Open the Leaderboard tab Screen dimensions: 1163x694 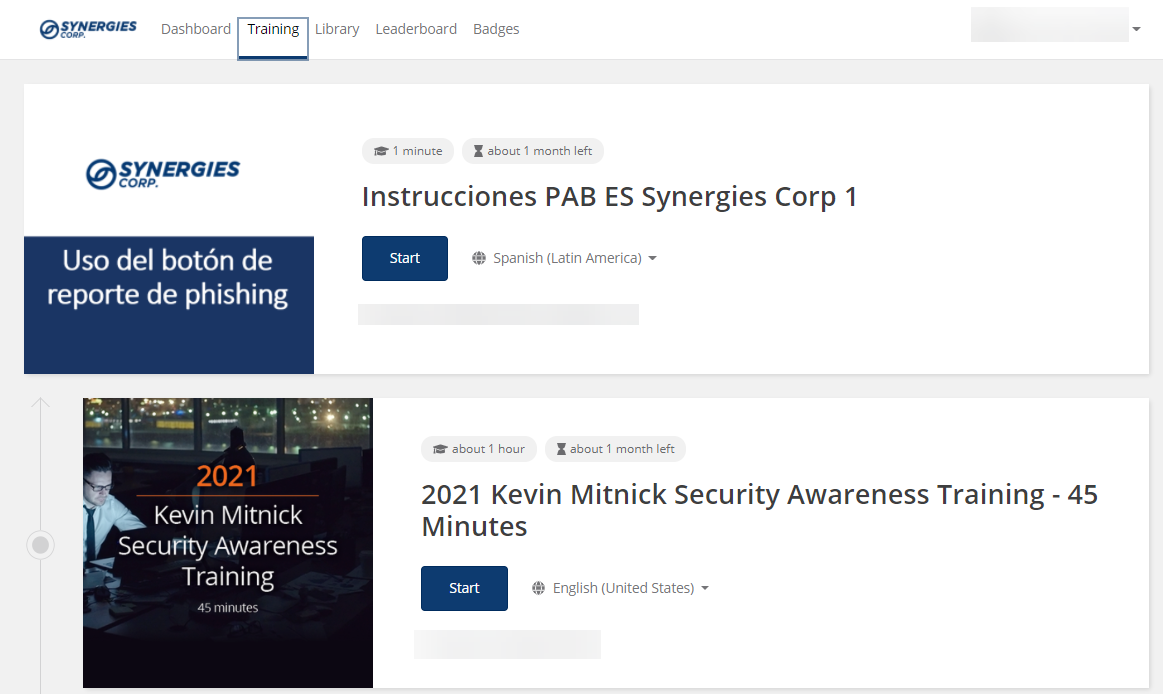point(416,29)
